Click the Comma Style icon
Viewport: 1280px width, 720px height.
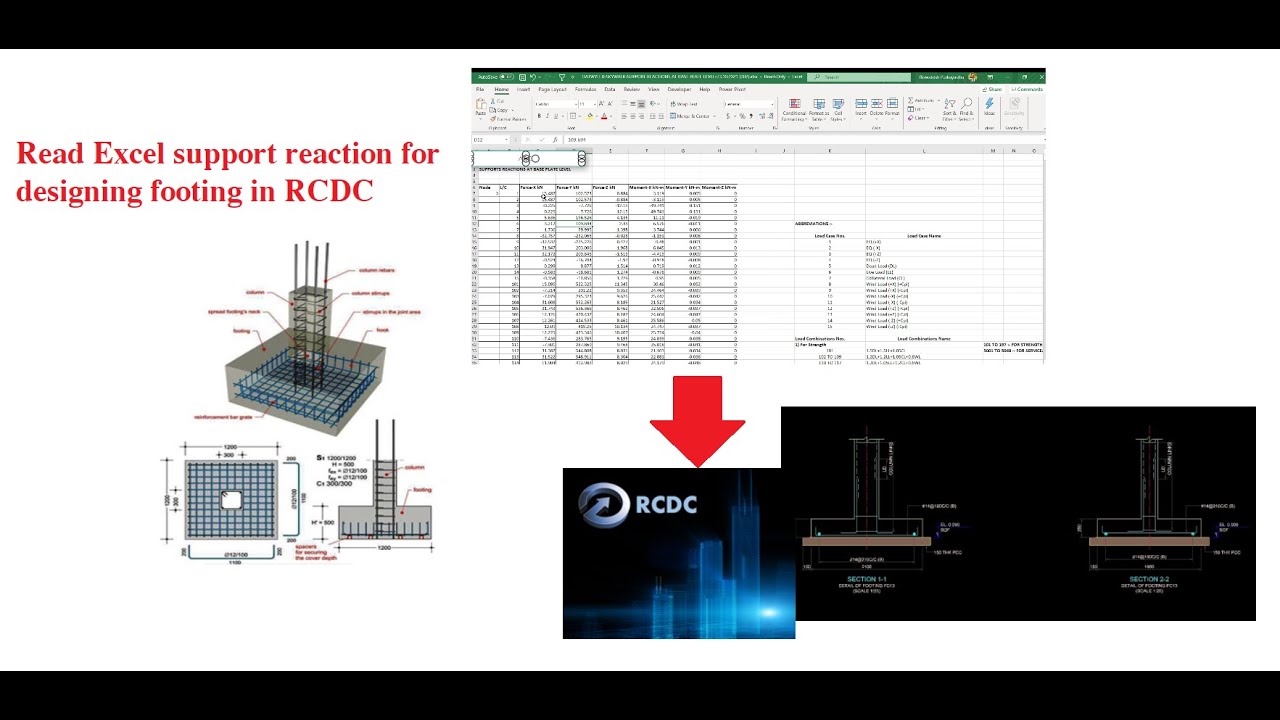(x=751, y=116)
